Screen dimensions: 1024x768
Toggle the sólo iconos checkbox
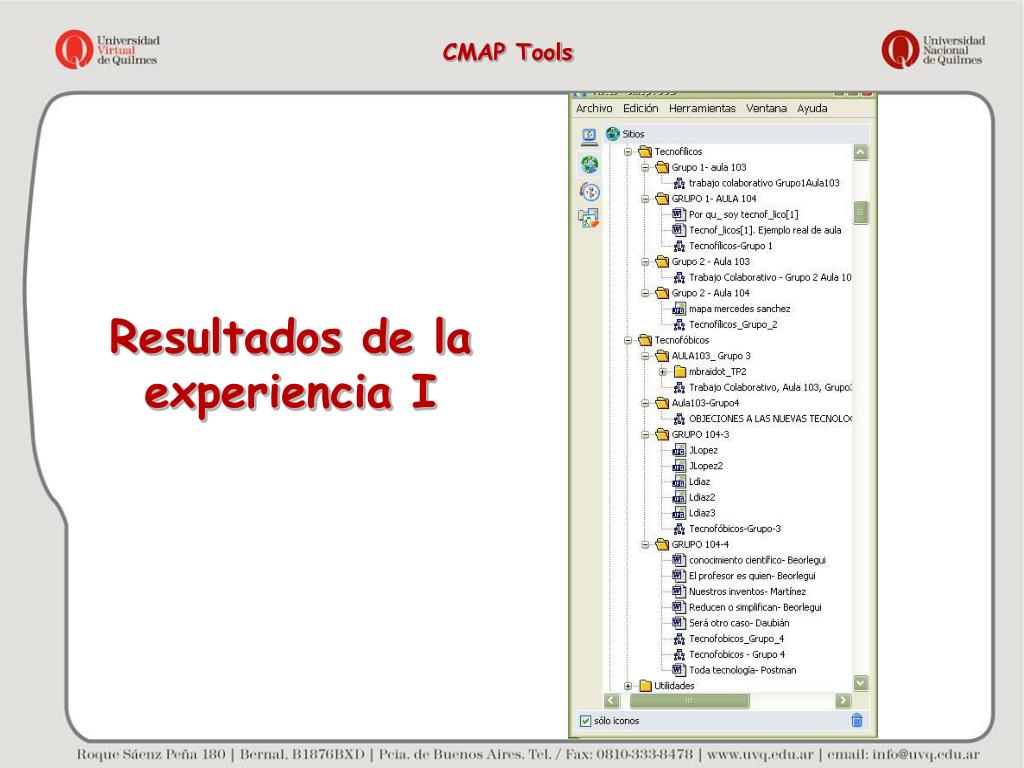tap(586, 721)
